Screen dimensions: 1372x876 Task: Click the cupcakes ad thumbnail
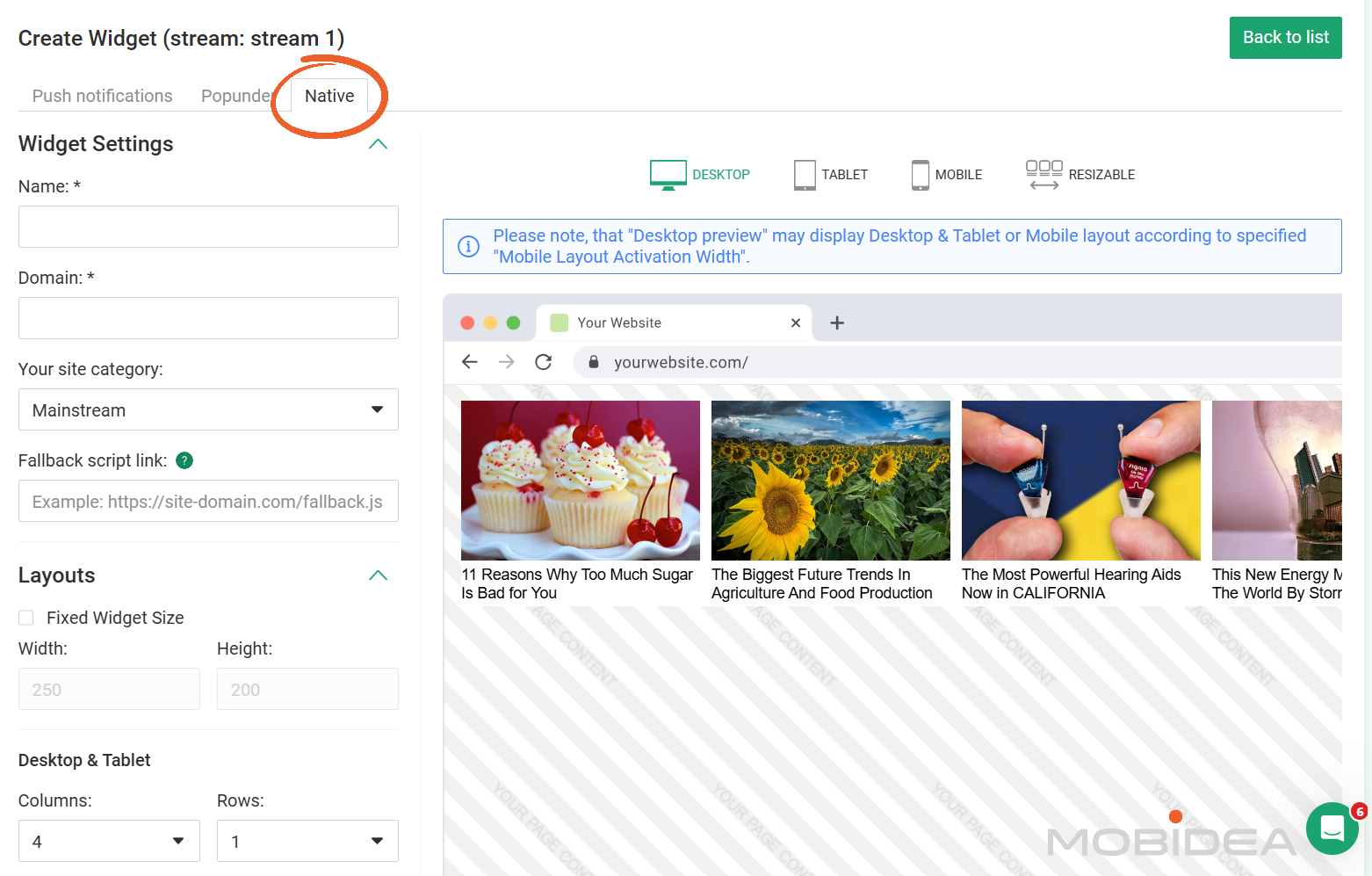click(x=581, y=481)
